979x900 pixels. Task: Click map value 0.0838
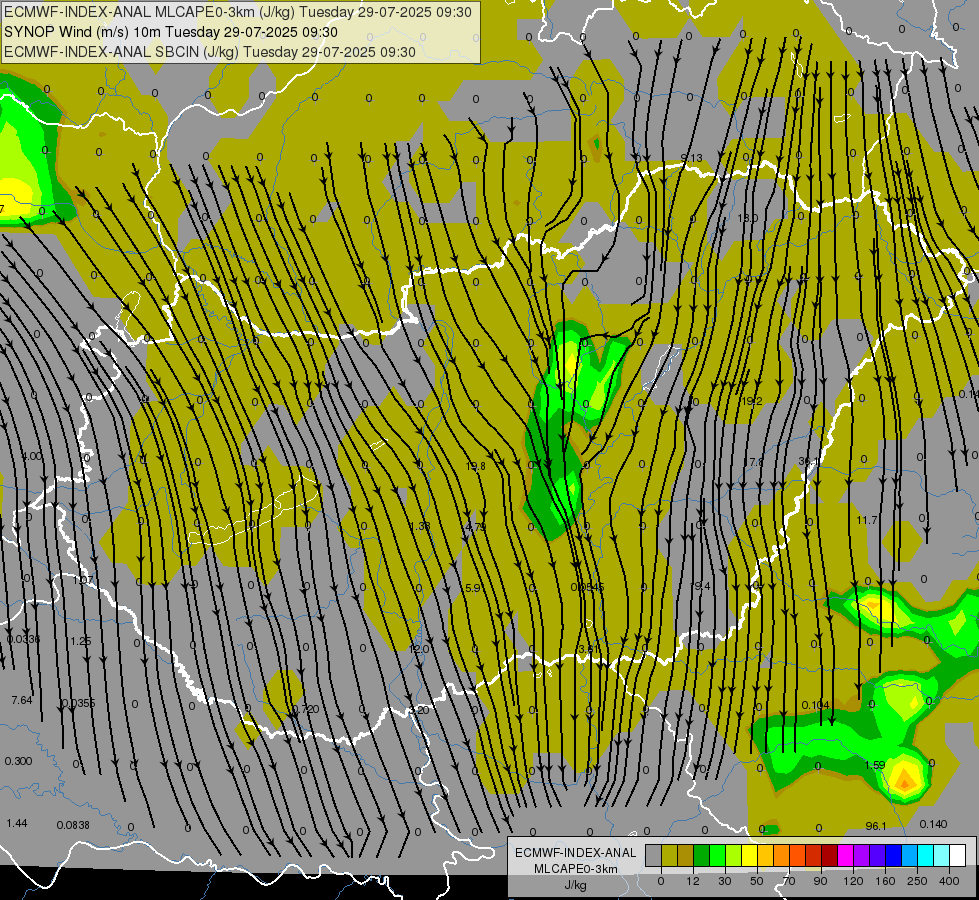73,825
